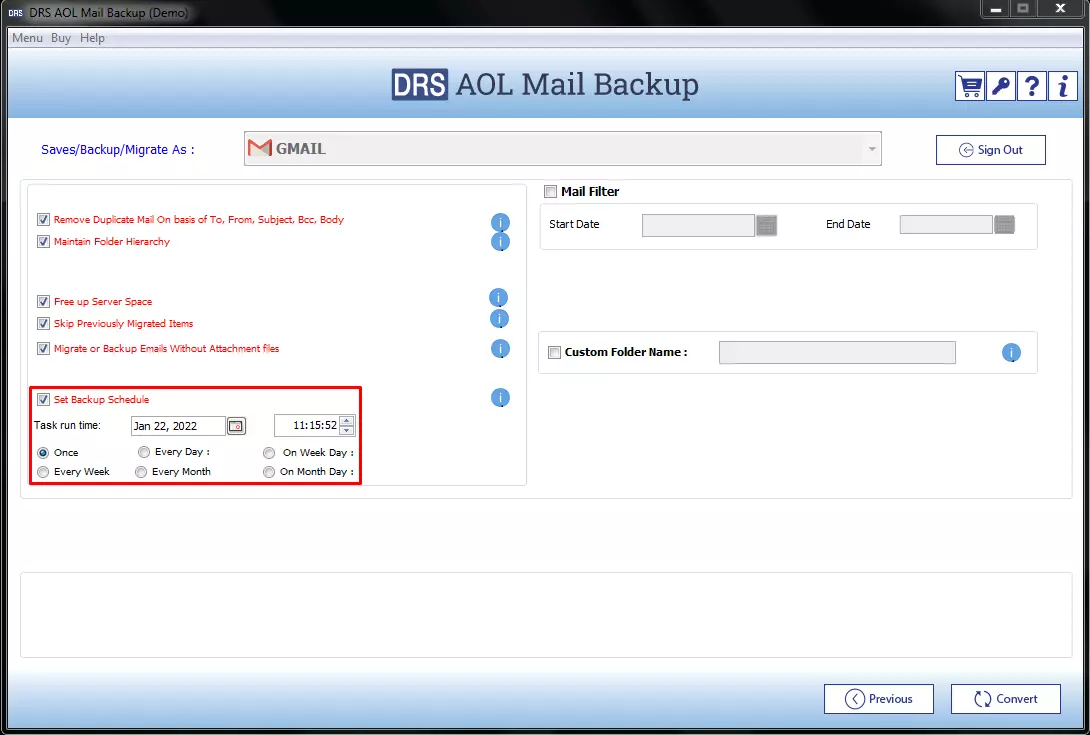Image resolution: width=1090 pixels, height=735 pixels.
Task: Show info for Set Backup Schedule
Action: pyautogui.click(x=501, y=398)
